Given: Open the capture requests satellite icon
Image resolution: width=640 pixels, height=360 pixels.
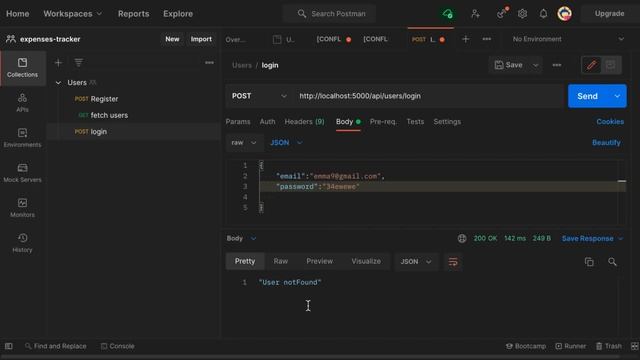Looking at the screenshot, I should (x=502, y=14).
